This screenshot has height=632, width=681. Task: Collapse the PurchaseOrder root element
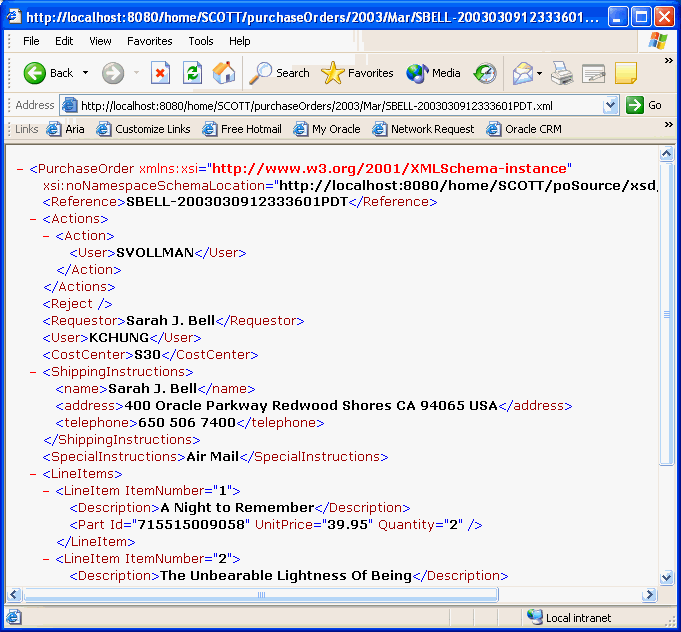click(x=21, y=169)
